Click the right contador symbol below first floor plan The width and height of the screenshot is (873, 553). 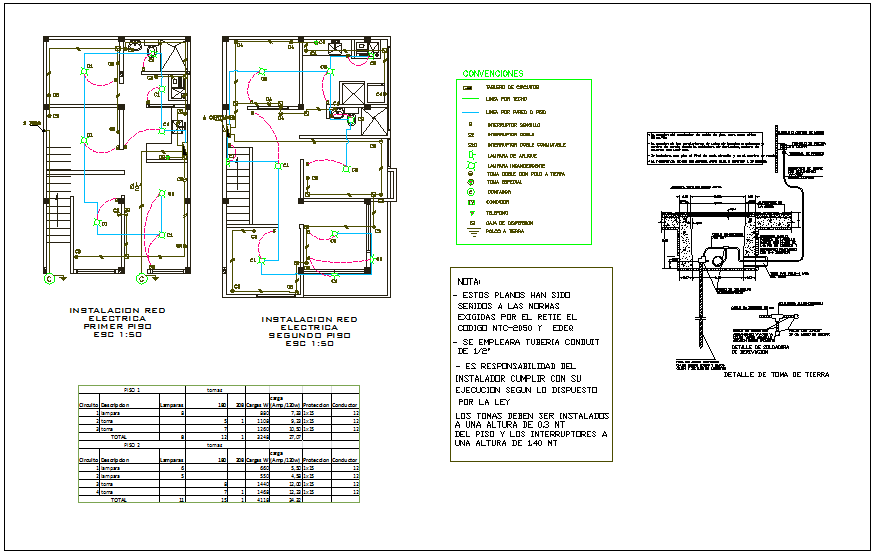[141, 279]
